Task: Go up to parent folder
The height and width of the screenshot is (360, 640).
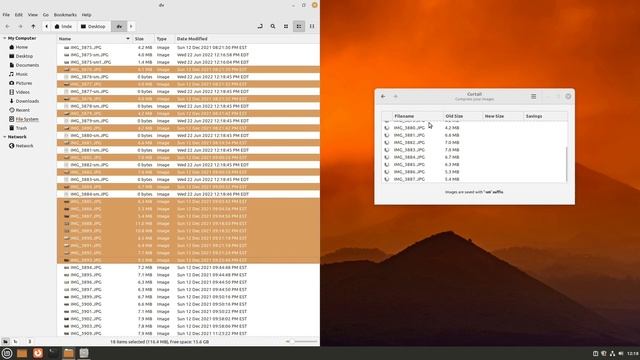Action: click(33, 26)
